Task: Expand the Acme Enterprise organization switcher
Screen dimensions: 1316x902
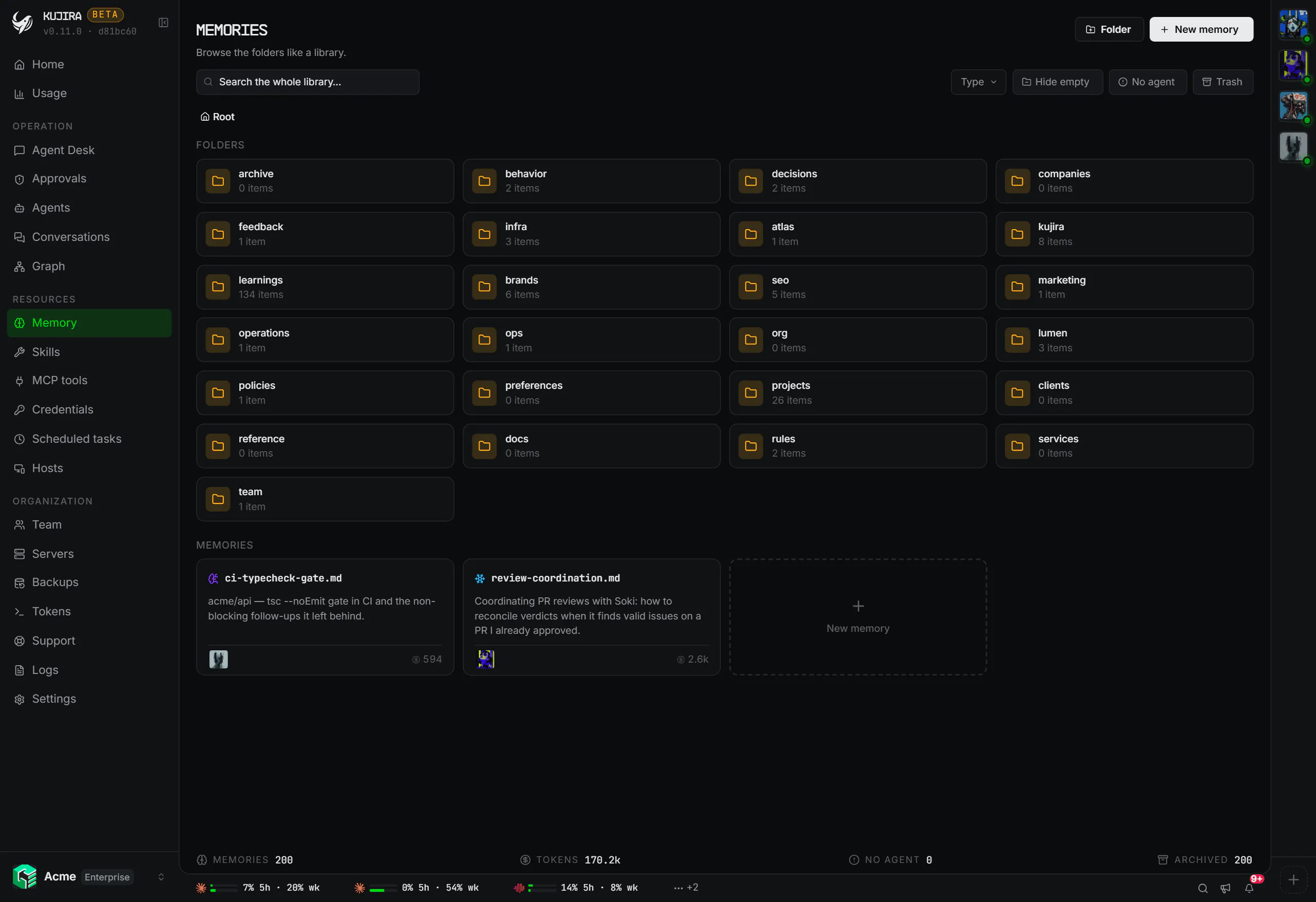Action: (x=89, y=876)
